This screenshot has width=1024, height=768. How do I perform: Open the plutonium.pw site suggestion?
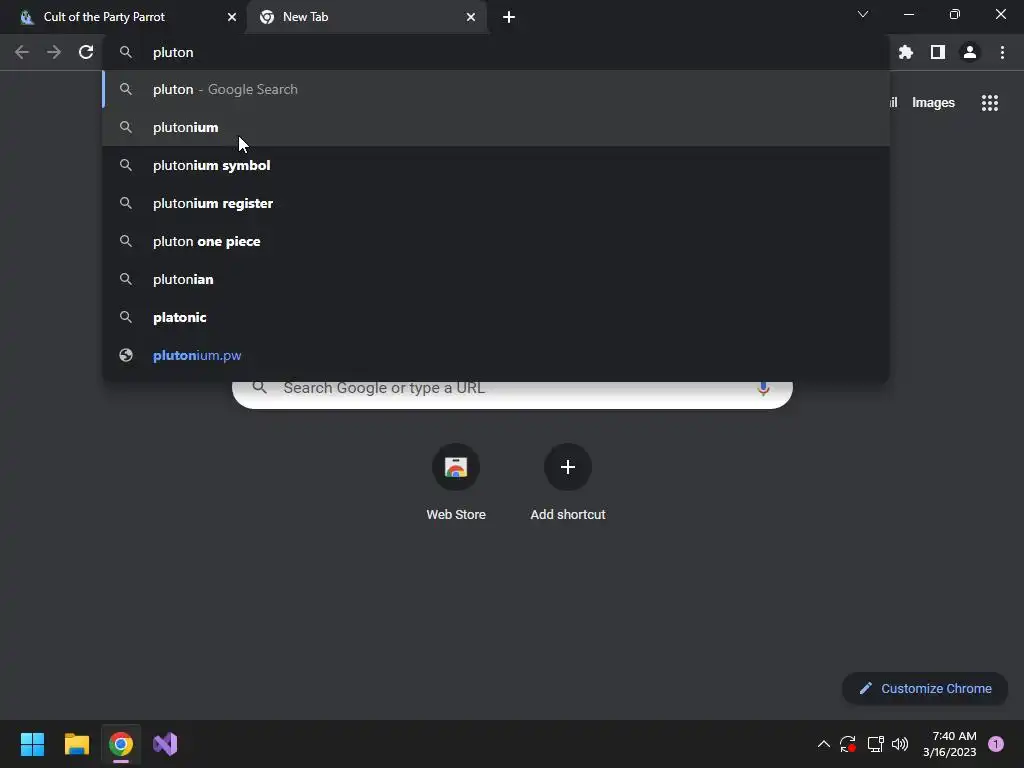496,355
